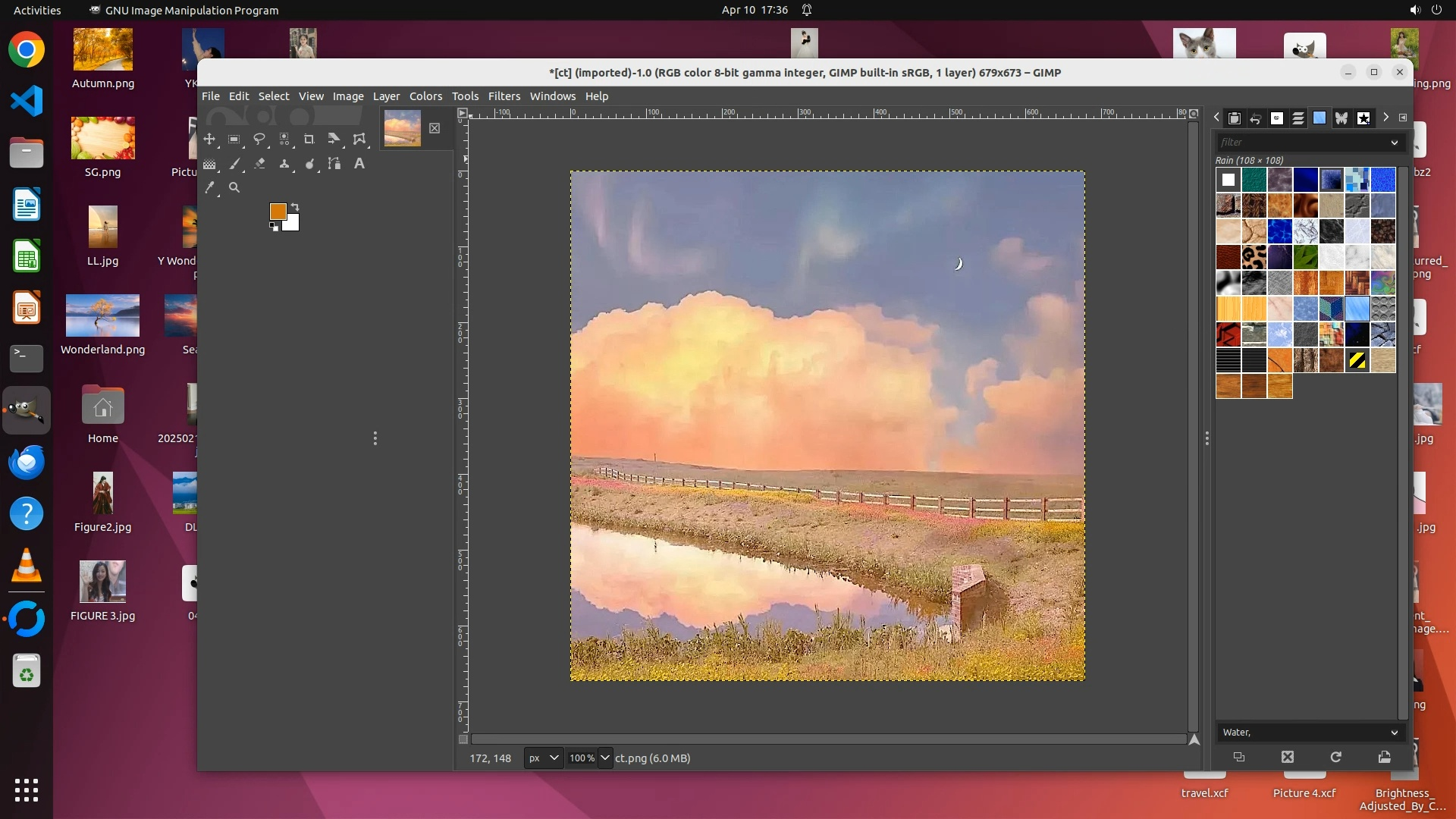This screenshot has width=1456, height=819.
Task: Select the Color Picker eyedropper tool
Action: pos(210,187)
